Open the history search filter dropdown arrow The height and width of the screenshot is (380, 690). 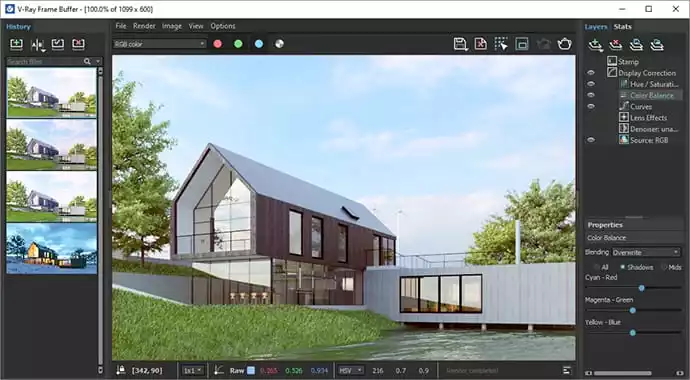pyautogui.click(x=98, y=61)
